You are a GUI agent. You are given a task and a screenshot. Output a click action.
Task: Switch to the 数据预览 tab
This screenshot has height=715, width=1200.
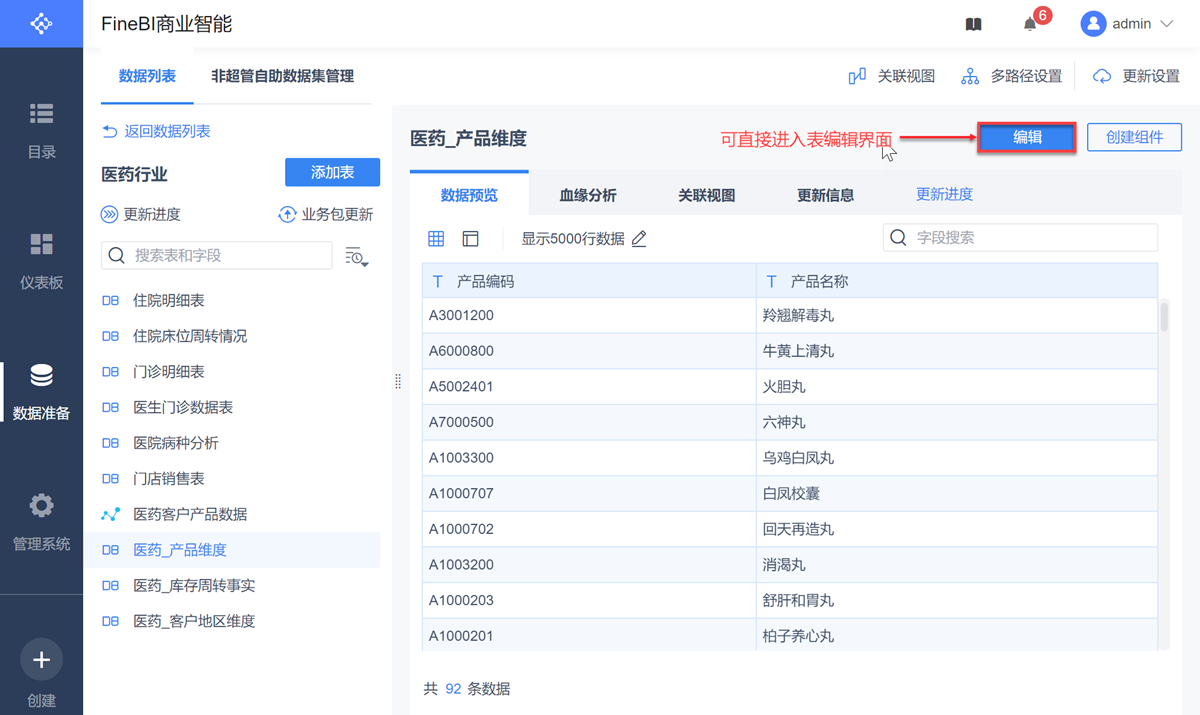point(469,195)
